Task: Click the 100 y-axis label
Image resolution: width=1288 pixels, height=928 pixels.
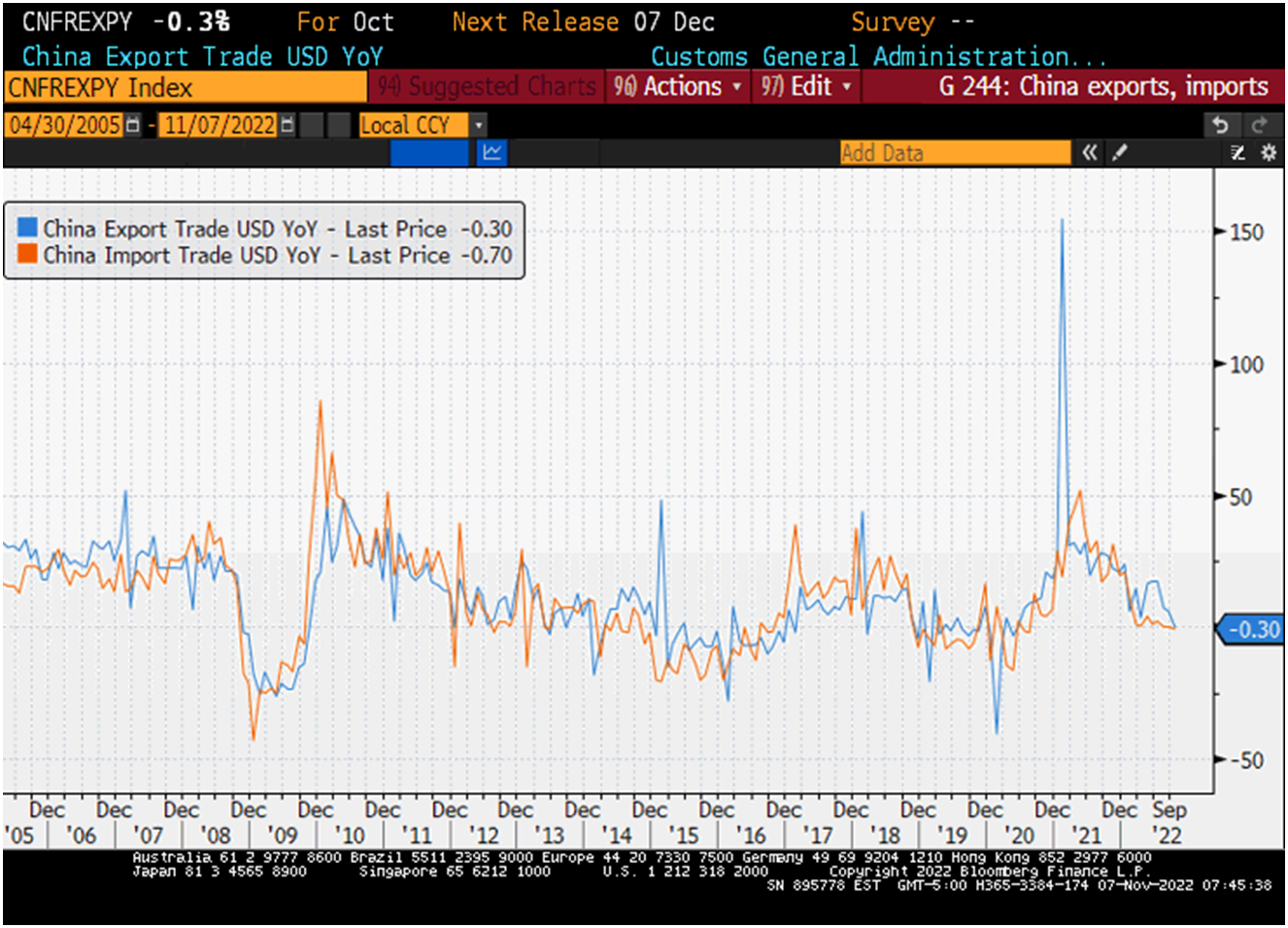Action: (1246, 364)
